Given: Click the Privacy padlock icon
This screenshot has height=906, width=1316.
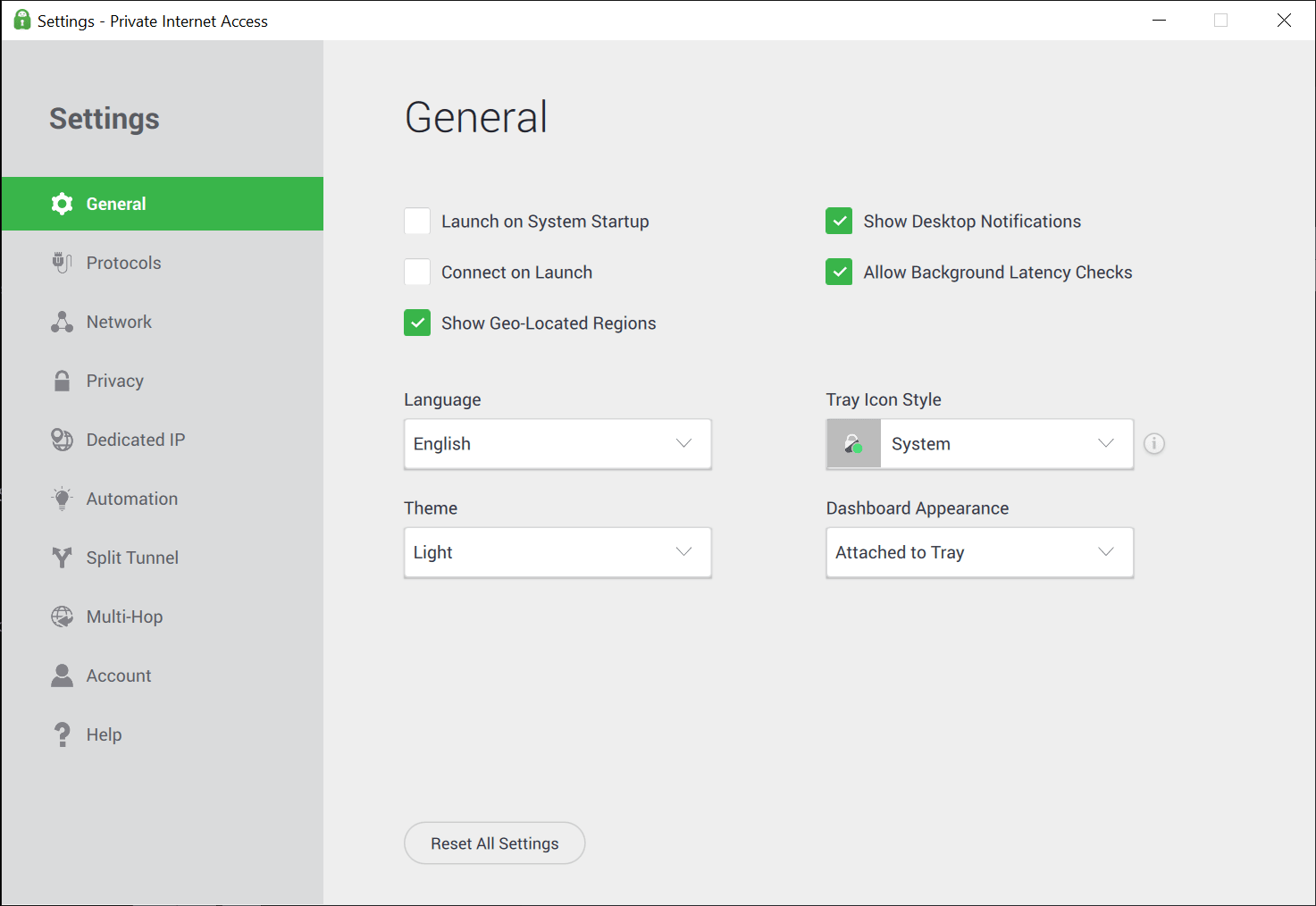Looking at the screenshot, I should point(62,381).
